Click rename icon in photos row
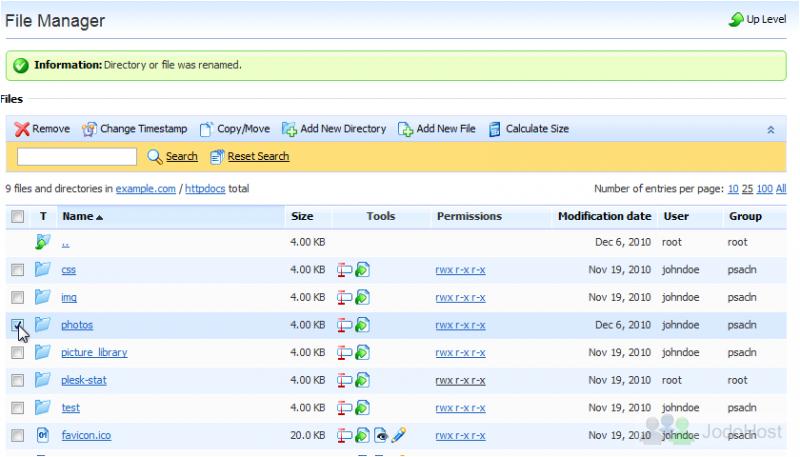 point(344,325)
